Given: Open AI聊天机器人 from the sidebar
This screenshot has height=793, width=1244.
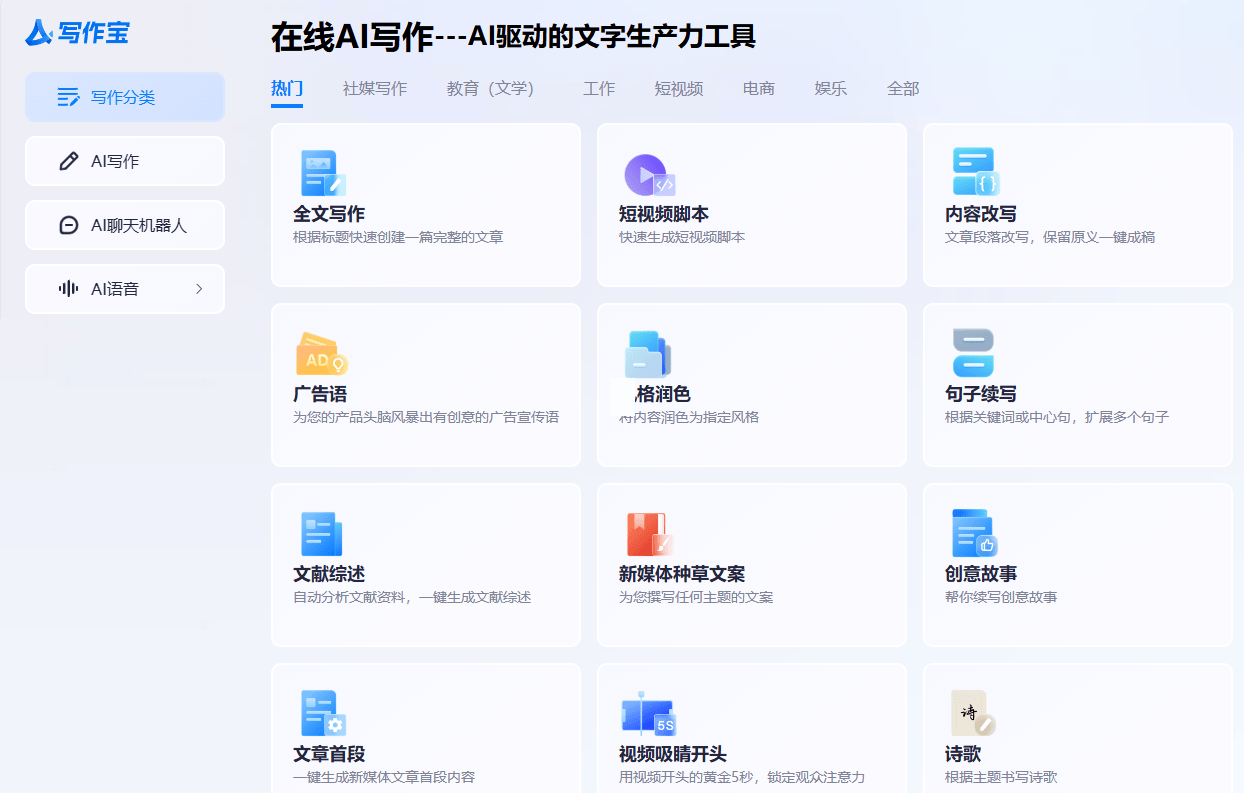Looking at the screenshot, I should coord(124,225).
